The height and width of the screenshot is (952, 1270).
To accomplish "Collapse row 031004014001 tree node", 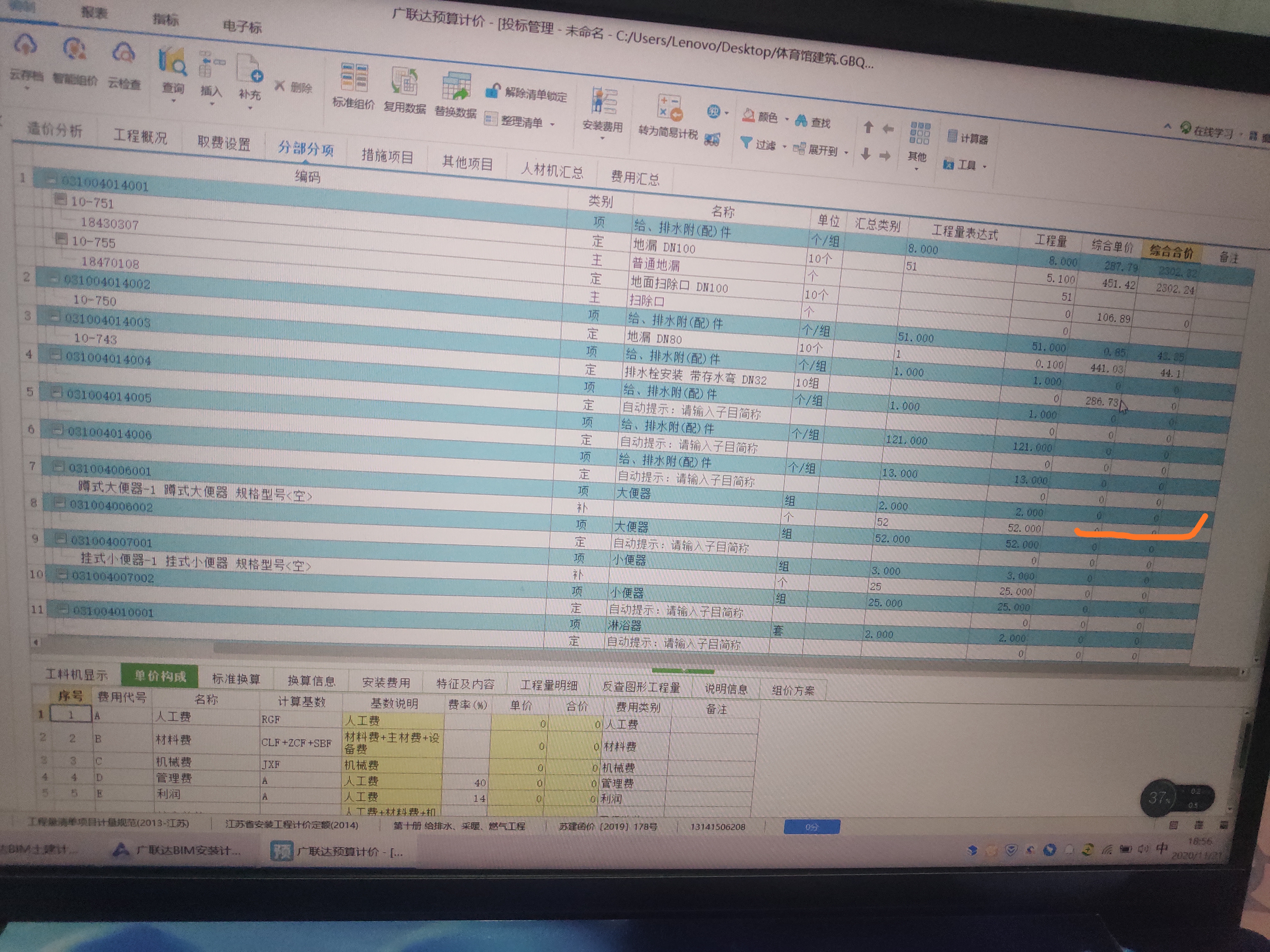I will click(51, 180).
